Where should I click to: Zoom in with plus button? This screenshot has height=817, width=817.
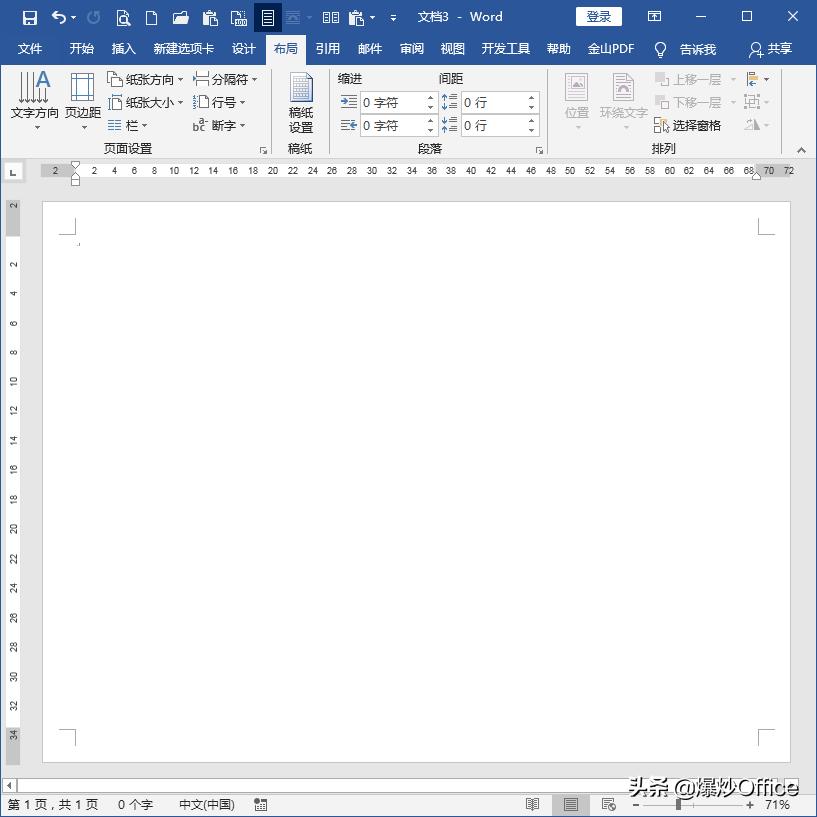tap(750, 805)
